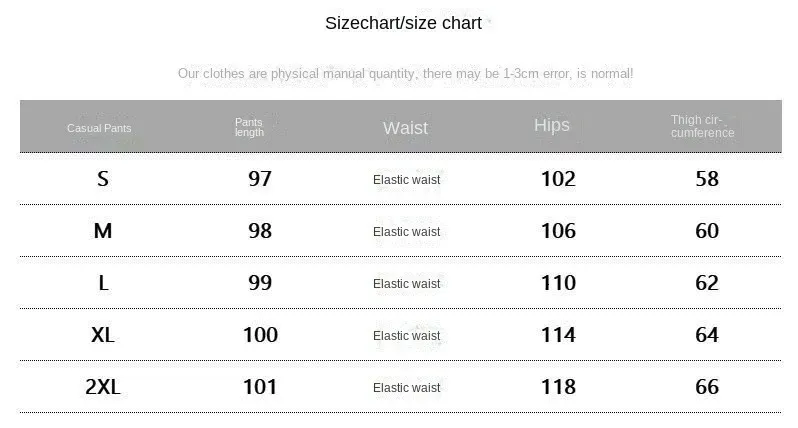The width and height of the screenshot is (798, 428).
Task: Select the Thigh circumference column header
Action: point(702,127)
